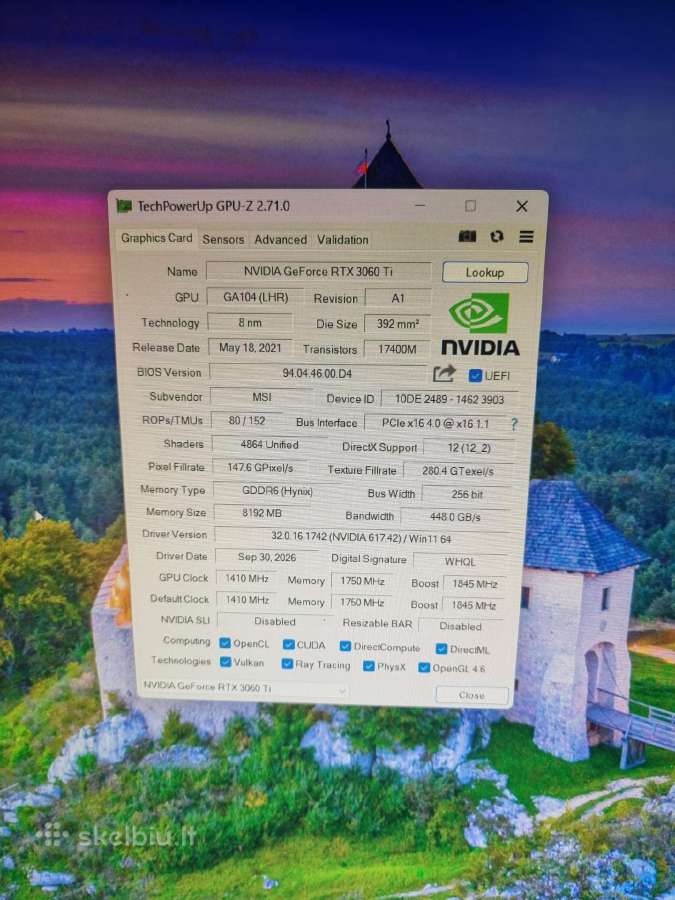This screenshot has height=900, width=675.
Task: Click the GPU field GA104 (LHR)
Action: pyautogui.click(x=255, y=297)
